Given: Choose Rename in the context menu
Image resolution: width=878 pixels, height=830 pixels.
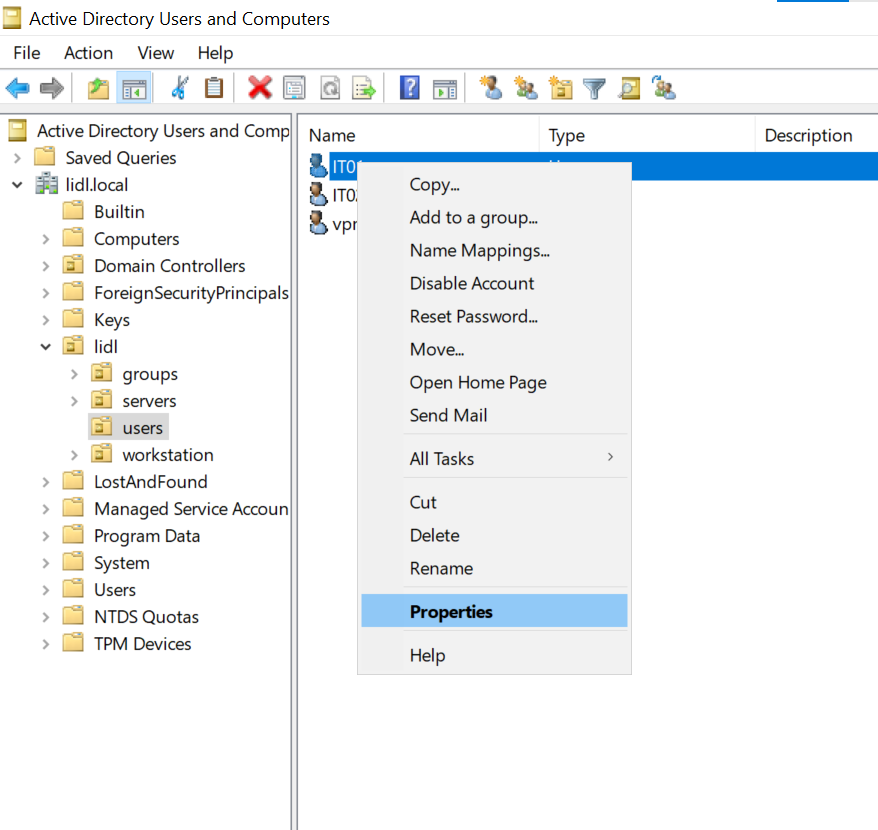Looking at the screenshot, I should click(494, 568).
